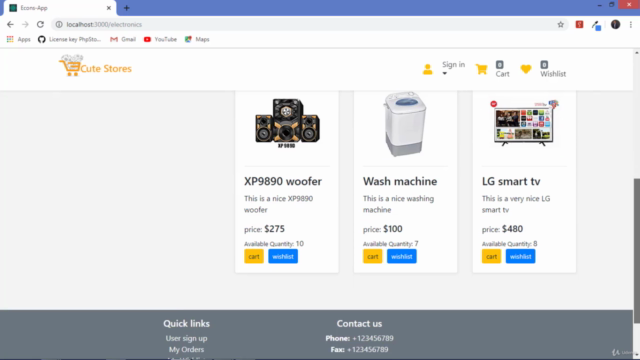
Task: Select the Ecom-App browser tab
Action: [x=60, y=8]
